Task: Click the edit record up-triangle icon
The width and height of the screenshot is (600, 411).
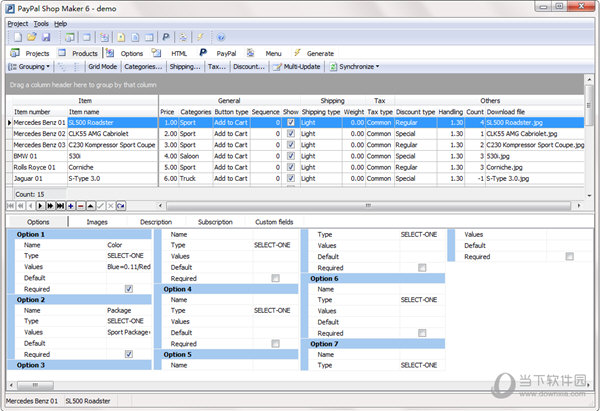Action: (91, 206)
